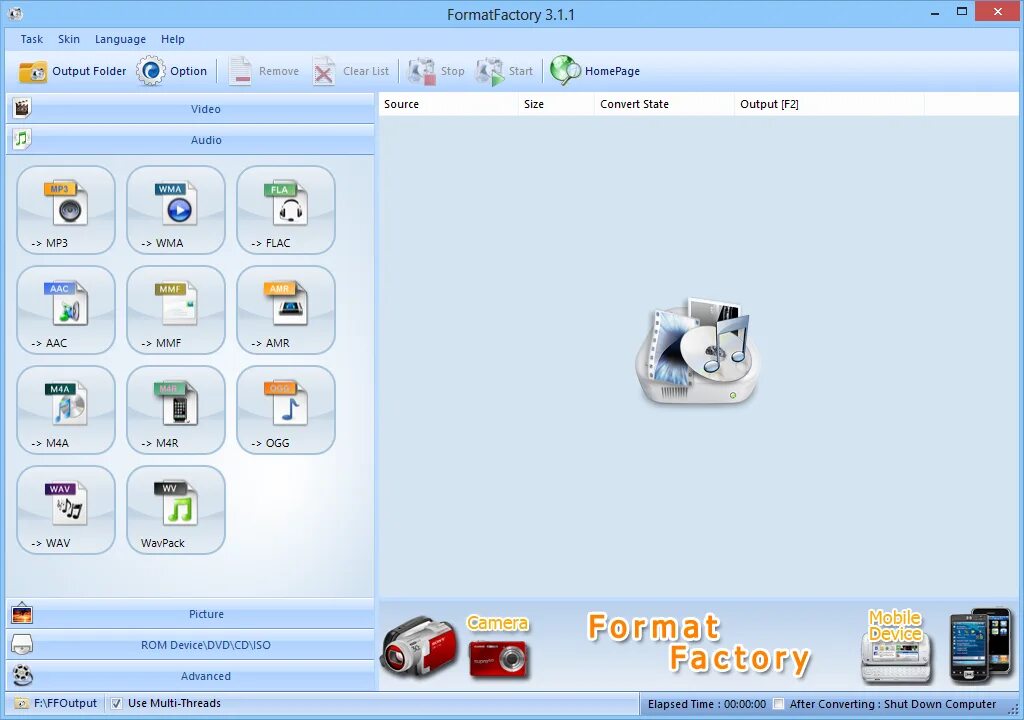Minimize the FormatFactory window
The width and height of the screenshot is (1024, 720).
point(935,12)
